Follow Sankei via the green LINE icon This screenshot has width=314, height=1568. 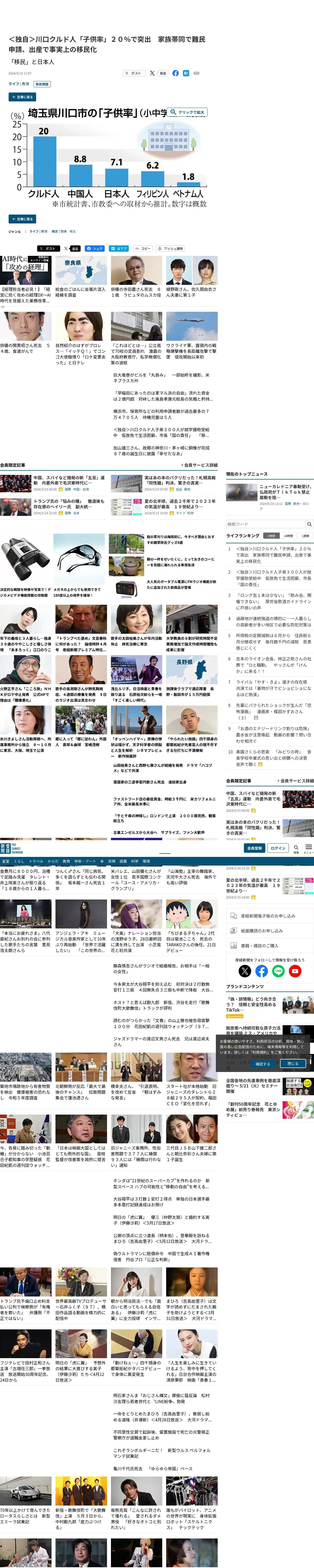point(278,971)
